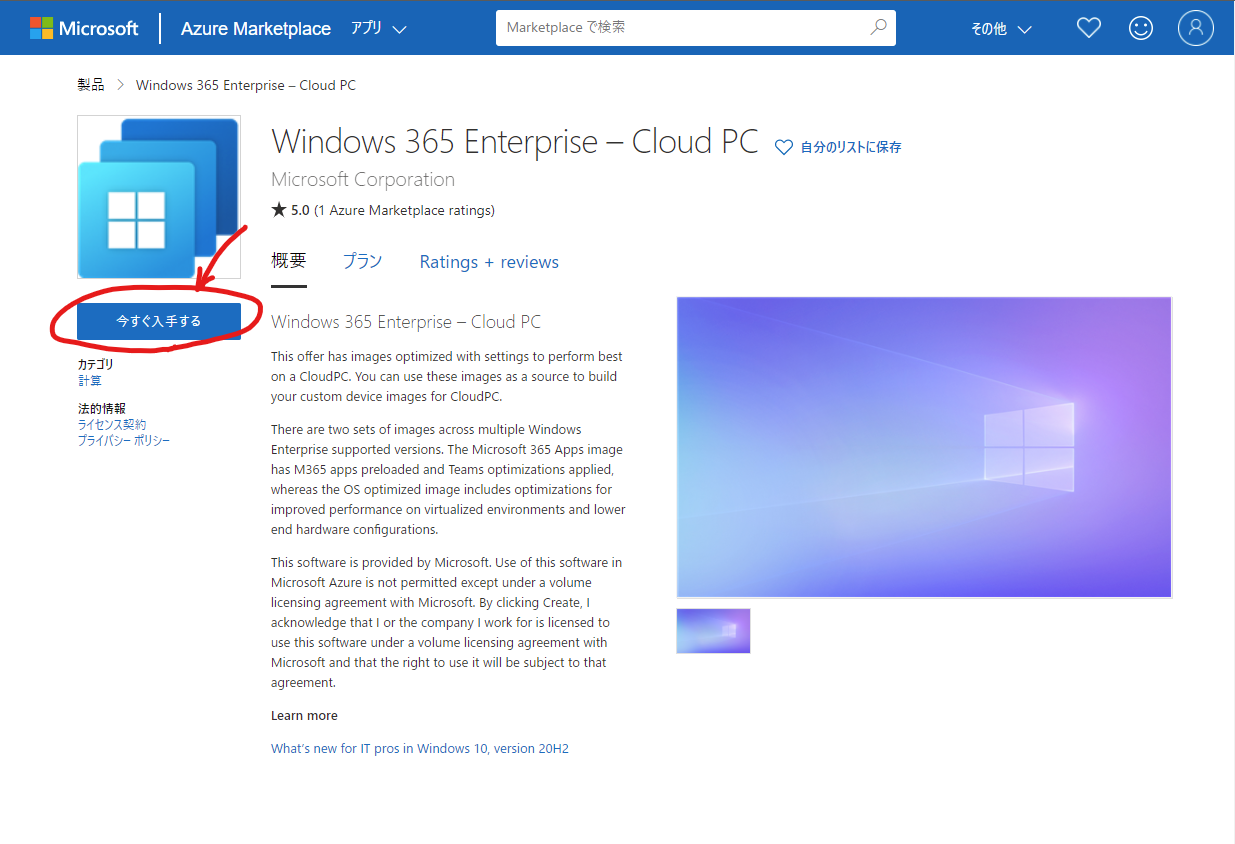This screenshot has width=1235, height=844.
Task: Open the ライセンス契約 link
Action: 112,425
